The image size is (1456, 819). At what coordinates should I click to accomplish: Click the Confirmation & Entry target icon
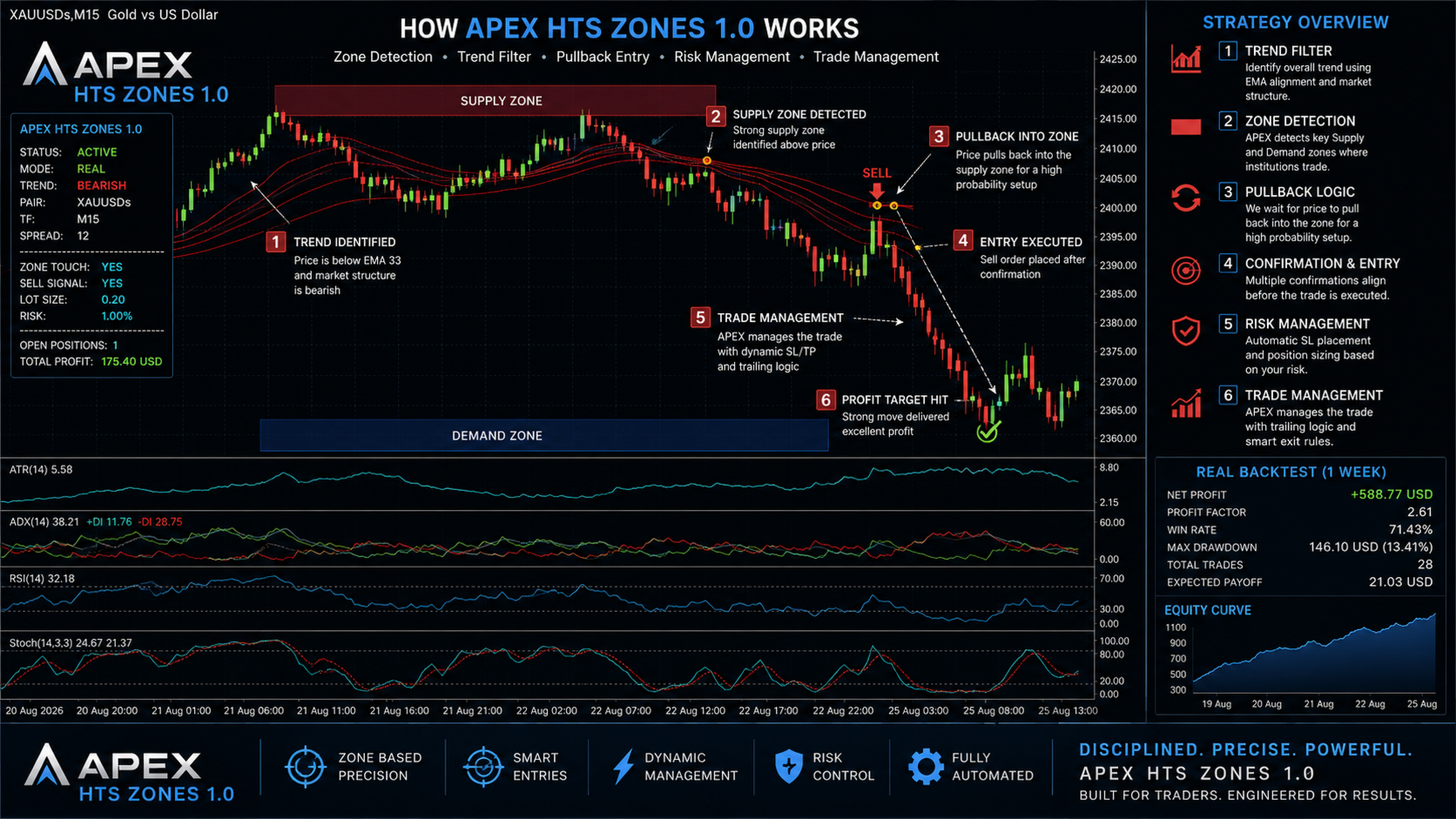(x=1186, y=271)
